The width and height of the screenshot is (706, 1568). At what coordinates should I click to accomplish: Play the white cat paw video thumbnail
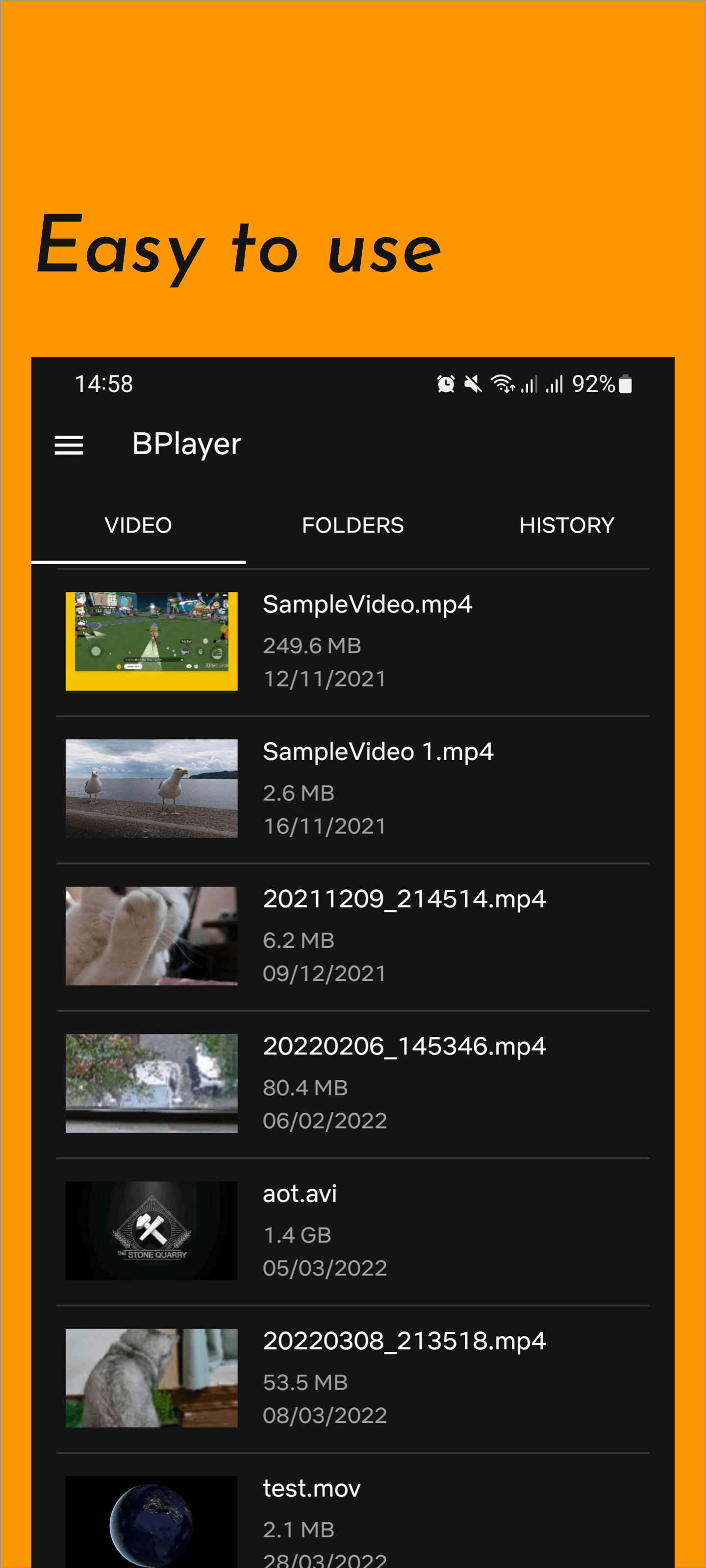pyautogui.click(x=151, y=935)
